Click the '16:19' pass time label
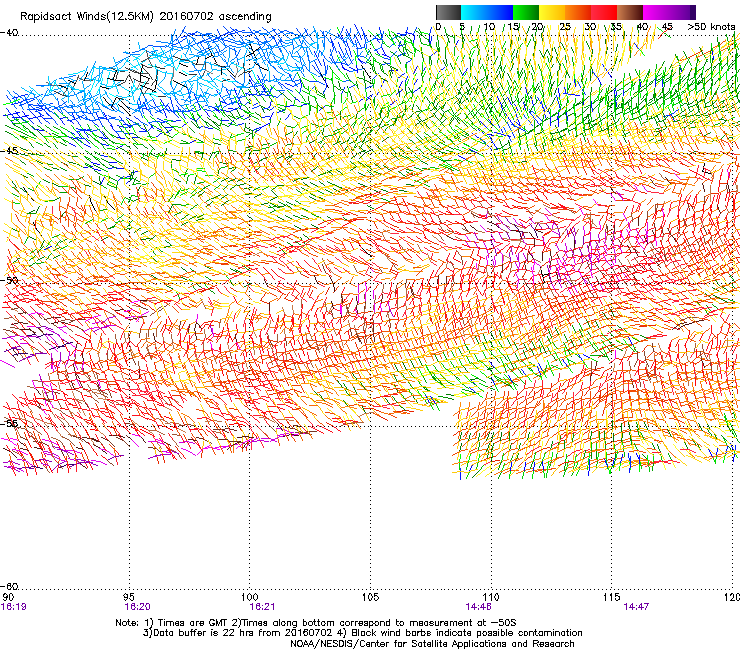The image size is (740, 650). point(14,607)
